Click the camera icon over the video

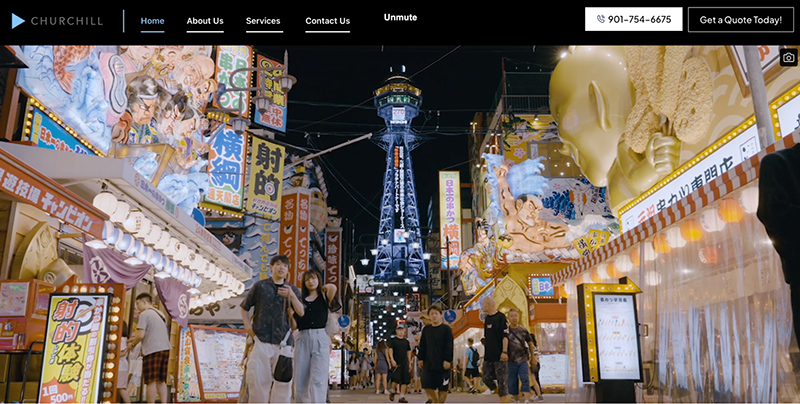(x=788, y=58)
